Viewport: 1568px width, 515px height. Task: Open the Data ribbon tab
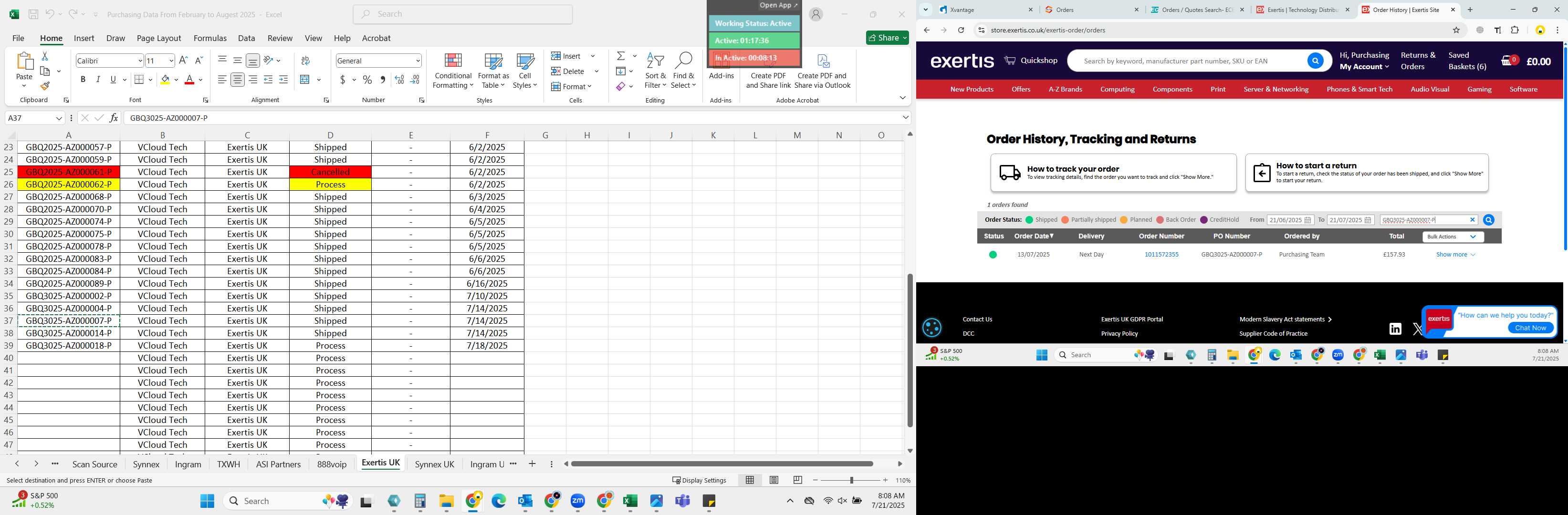247,38
